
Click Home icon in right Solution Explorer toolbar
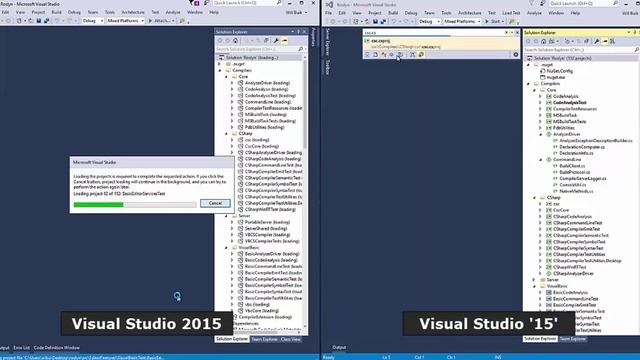pyautogui.click(x=543, y=41)
